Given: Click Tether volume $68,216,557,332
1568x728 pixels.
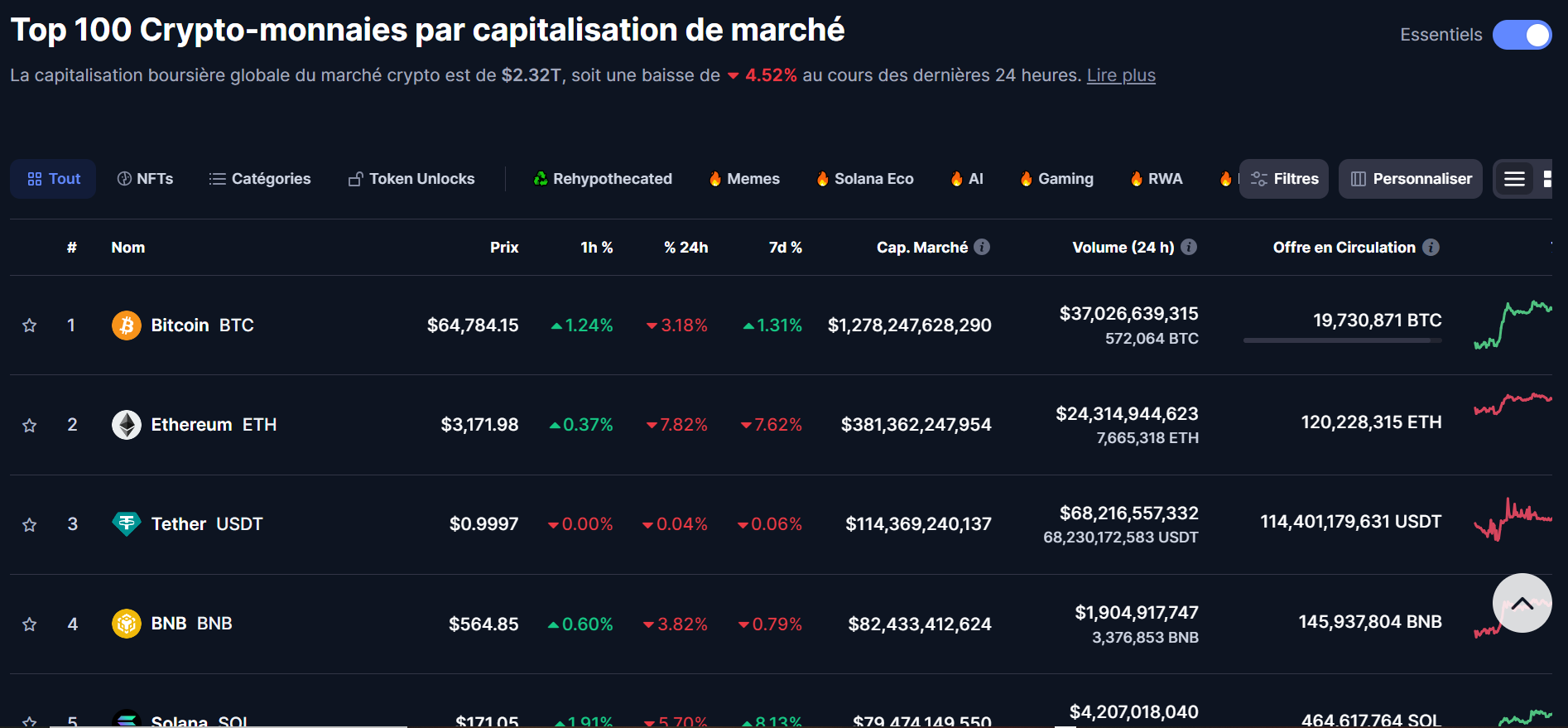Looking at the screenshot, I should click(1129, 513).
